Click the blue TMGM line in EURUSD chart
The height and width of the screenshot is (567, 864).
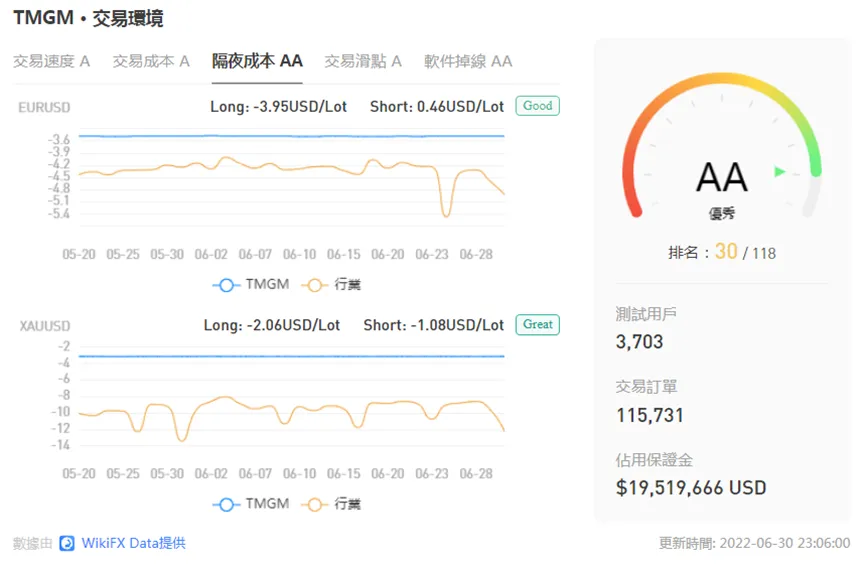(291, 136)
